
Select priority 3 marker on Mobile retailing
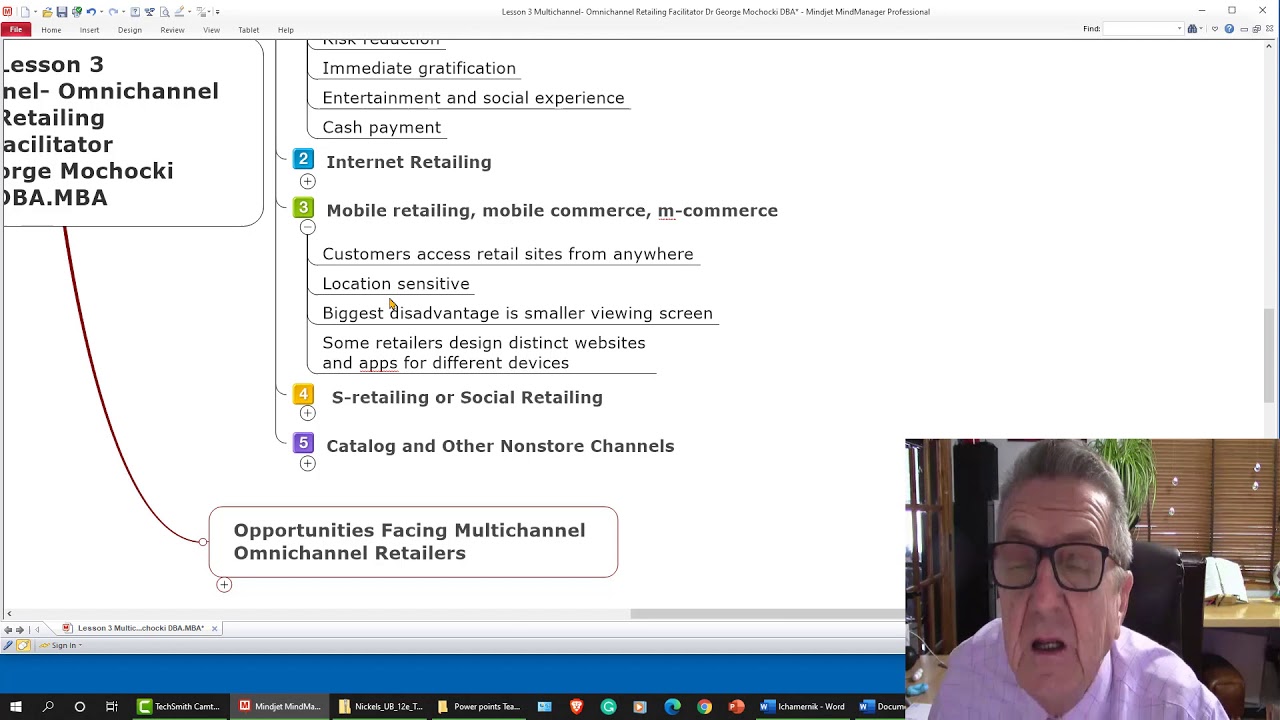pyautogui.click(x=303, y=208)
